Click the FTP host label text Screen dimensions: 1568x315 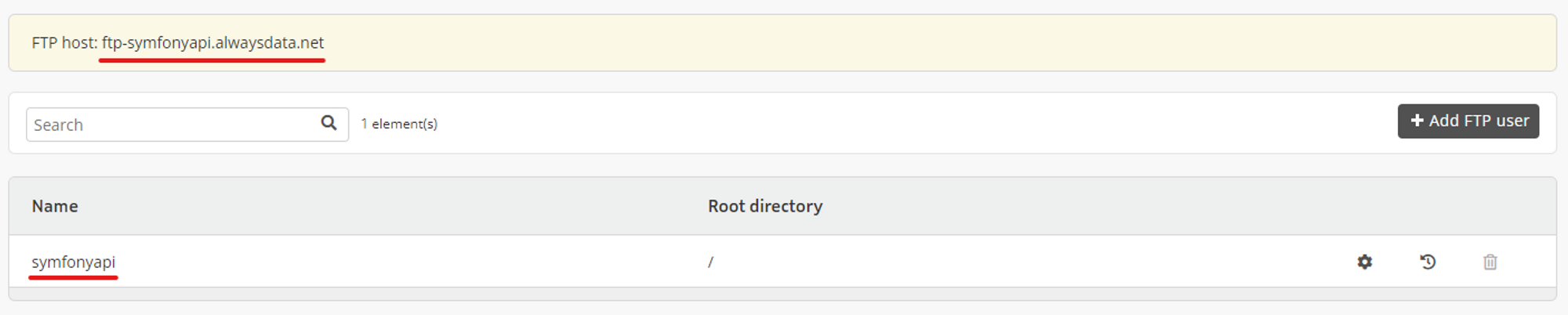coord(64,42)
